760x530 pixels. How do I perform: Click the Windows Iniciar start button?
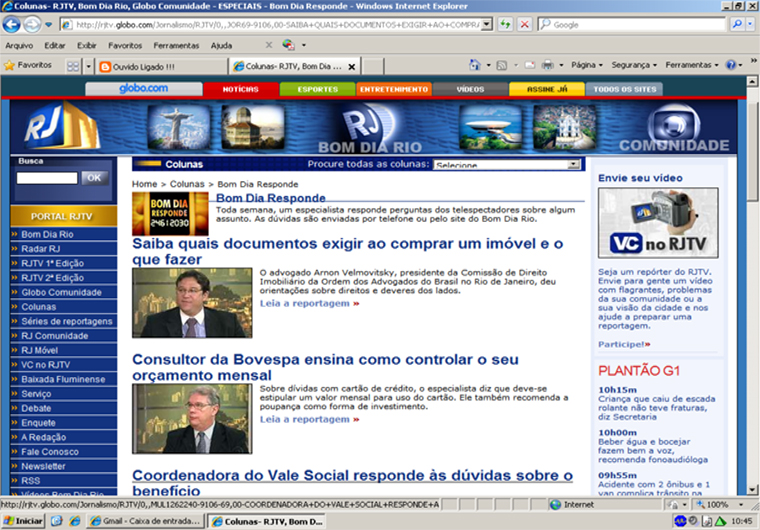coord(23,521)
